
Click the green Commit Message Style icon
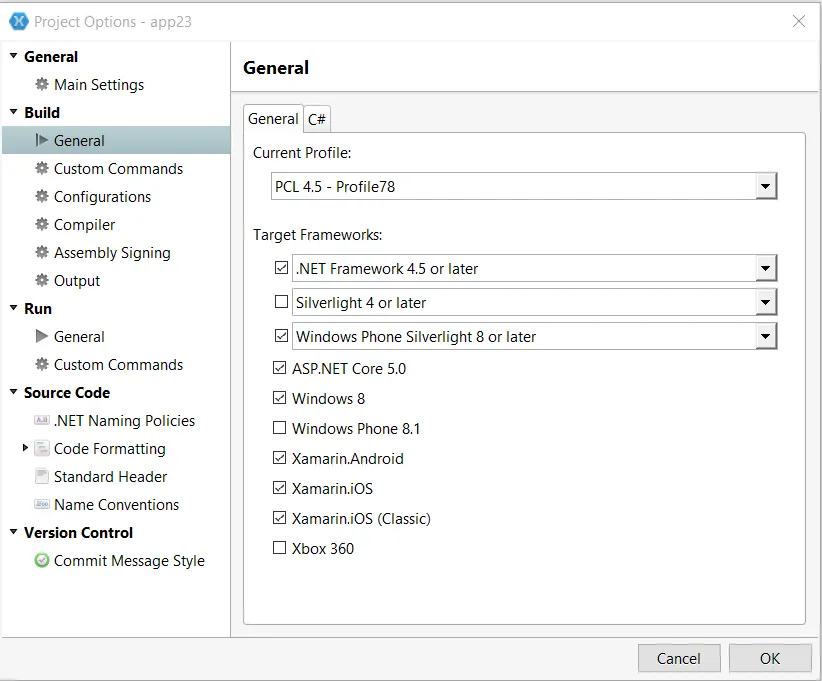click(x=42, y=561)
